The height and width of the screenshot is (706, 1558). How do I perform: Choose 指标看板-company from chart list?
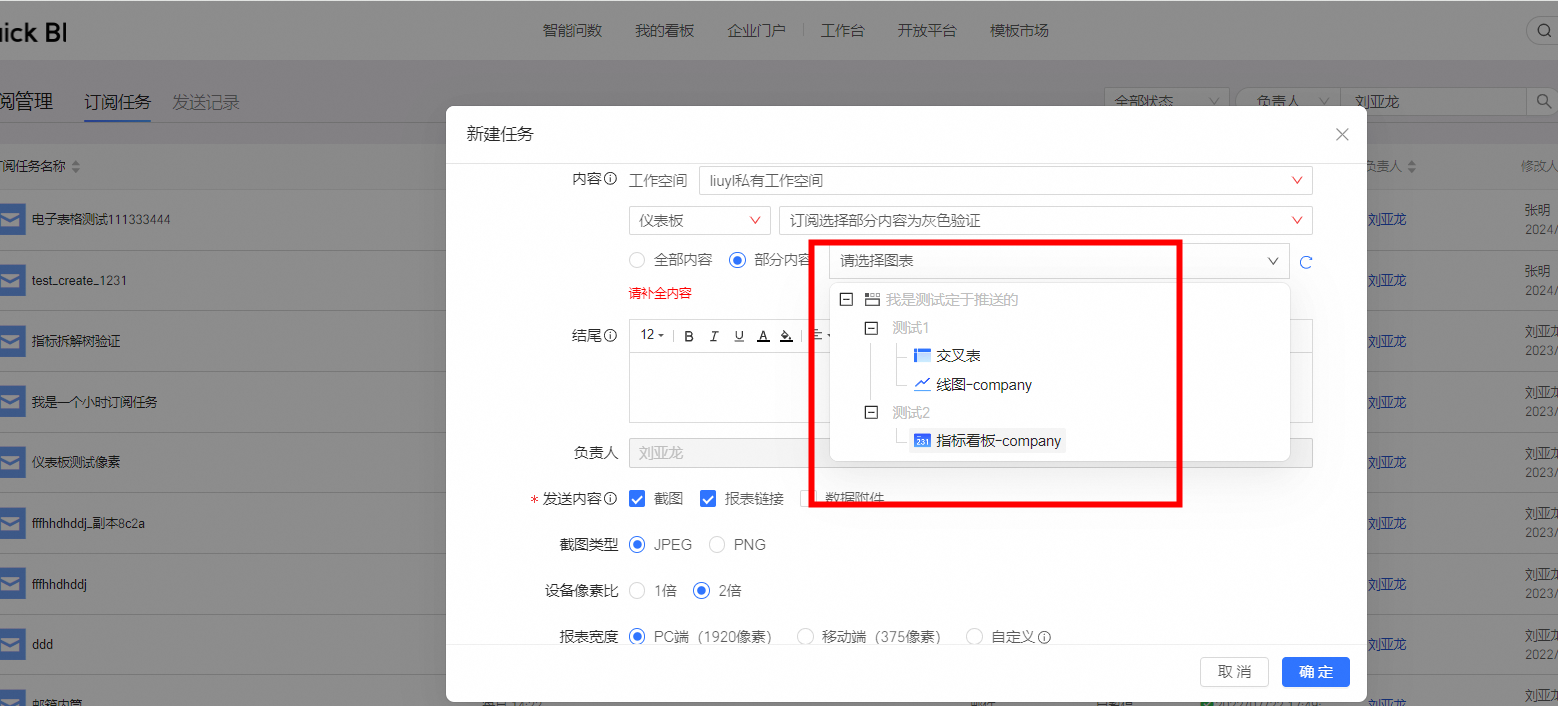[997, 441]
